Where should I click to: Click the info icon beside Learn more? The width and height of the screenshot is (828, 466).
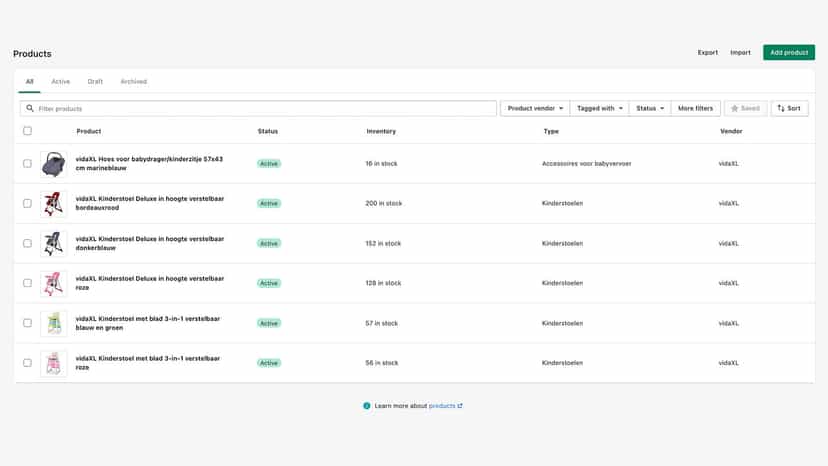coord(366,406)
